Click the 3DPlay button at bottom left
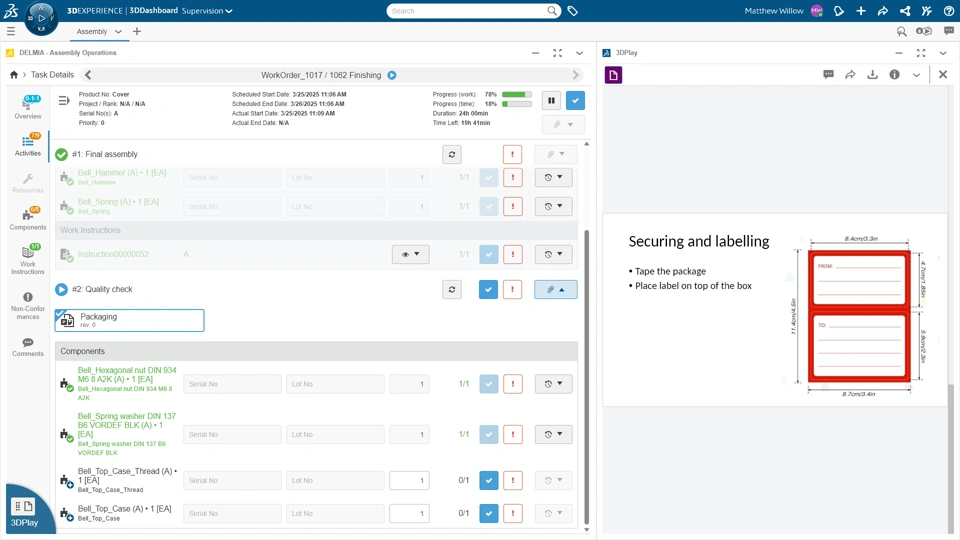The image size is (960, 540). [24, 512]
